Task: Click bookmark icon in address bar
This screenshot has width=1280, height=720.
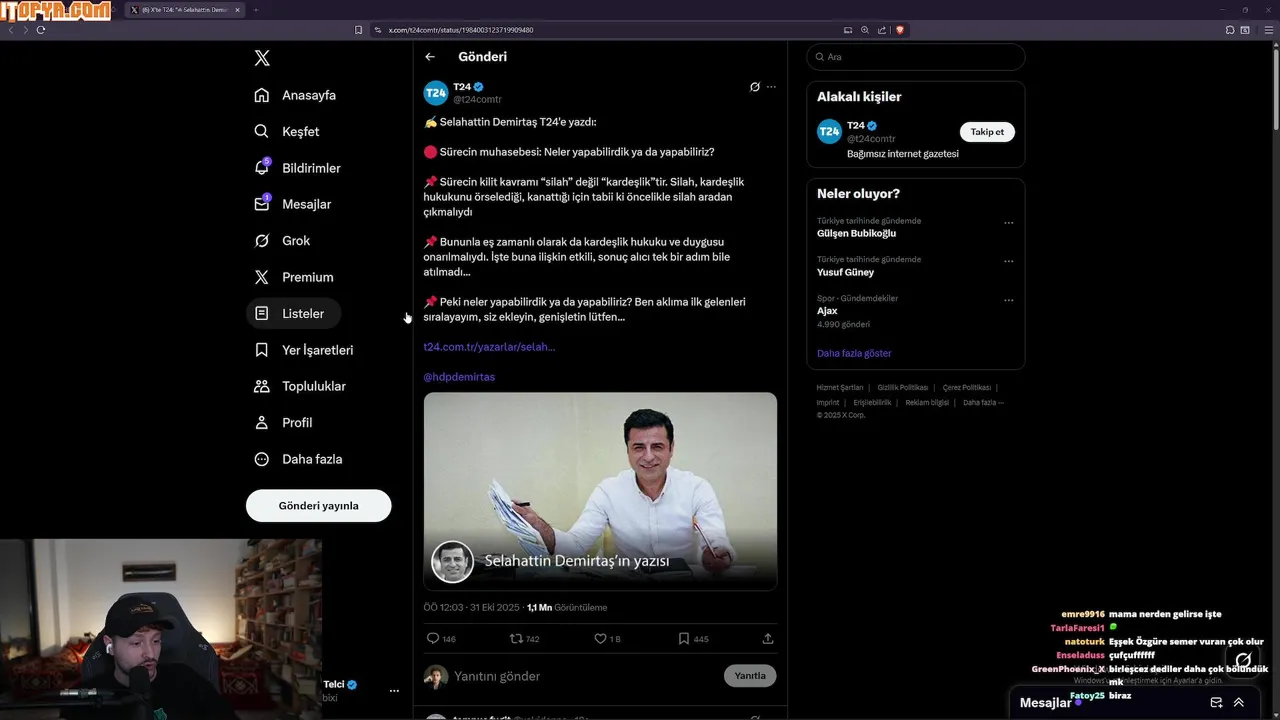Action: (x=358, y=30)
